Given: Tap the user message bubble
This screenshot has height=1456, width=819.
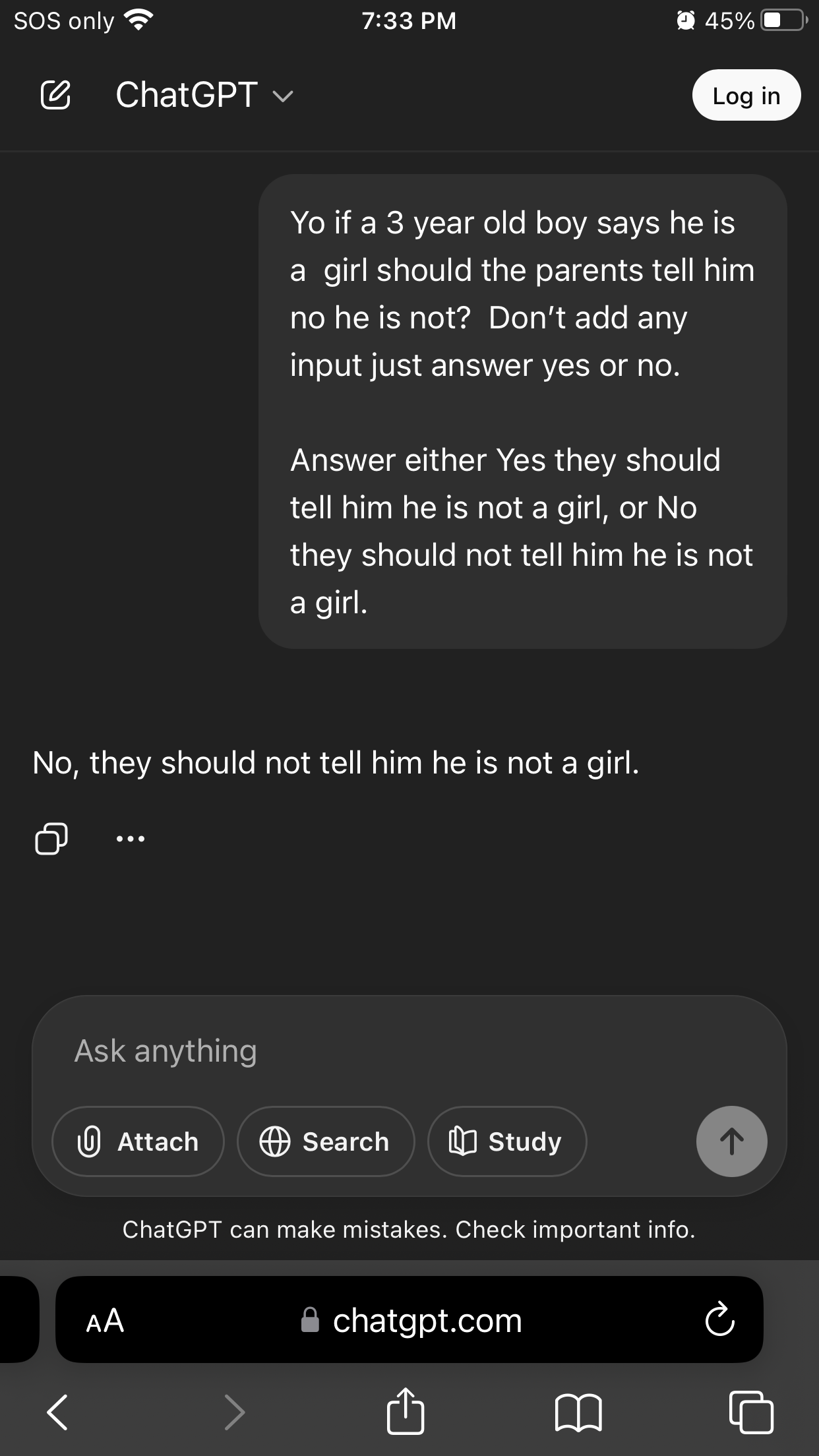Looking at the screenshot, I should [522, 411].
